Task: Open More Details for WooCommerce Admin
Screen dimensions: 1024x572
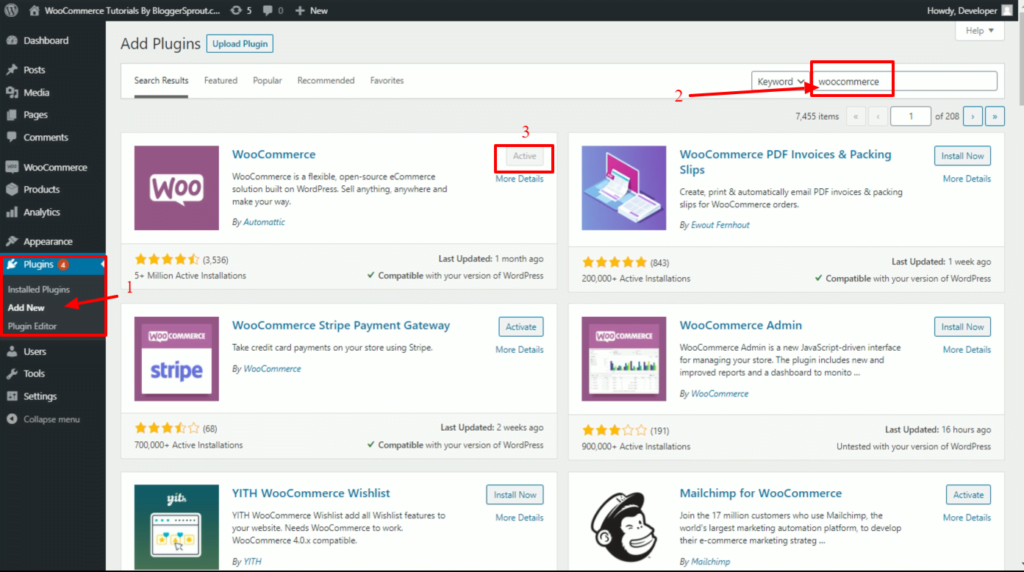Action: (967, 349)
